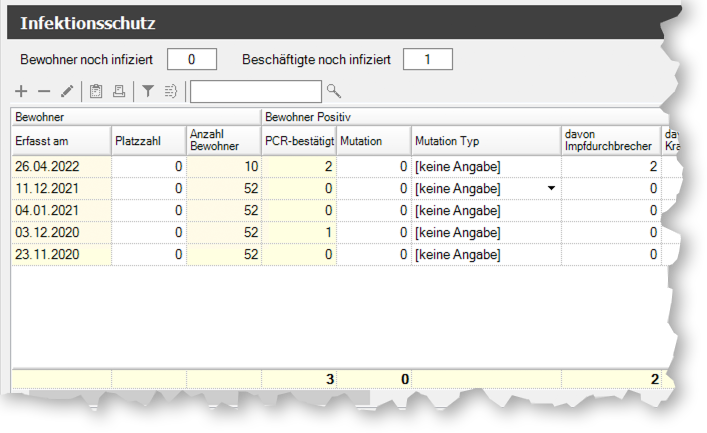Open Mutation Typ dropdown for 11.12.2021 row
707x433 pixels.
coord(551,188)
